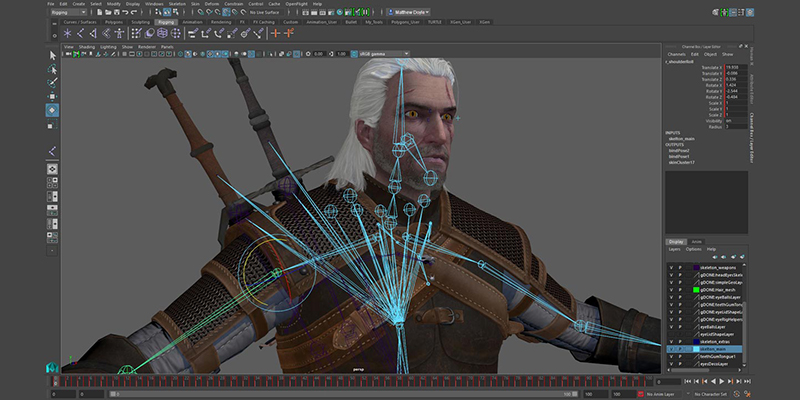Switch to the Sculpting shelf tab
The height and width of the screenshot is (400, 800).
pyautogui.click(x=141, y=22)
